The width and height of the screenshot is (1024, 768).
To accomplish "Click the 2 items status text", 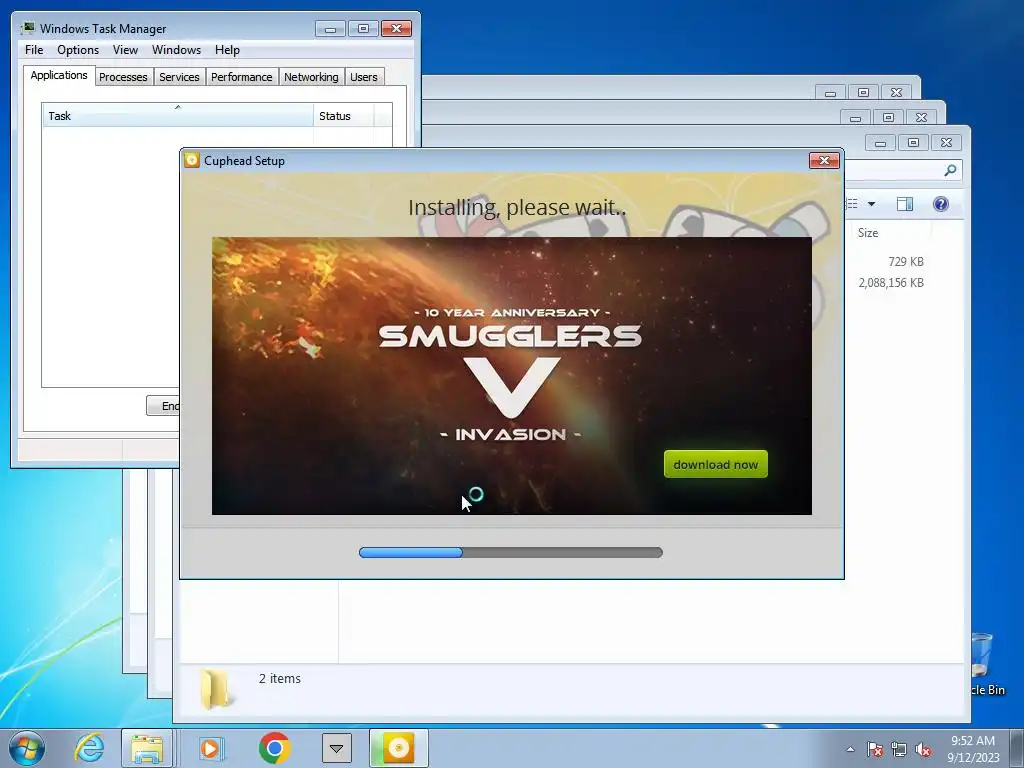I will point(280,679).
